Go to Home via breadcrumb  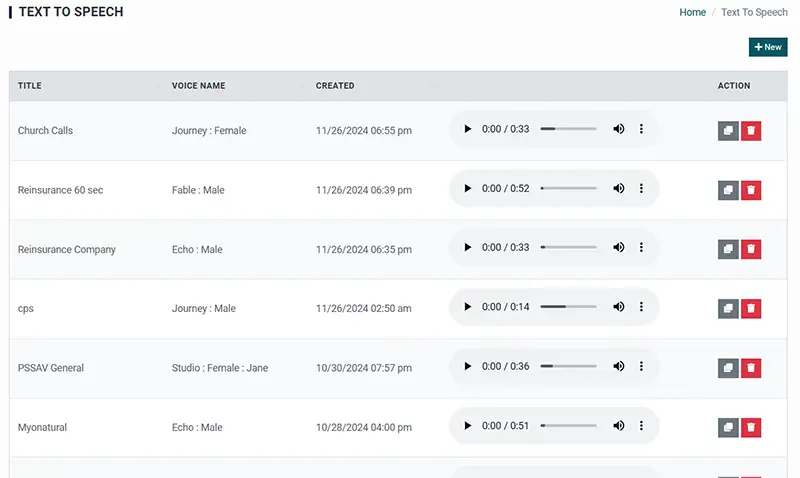click(x=692, y=12)
